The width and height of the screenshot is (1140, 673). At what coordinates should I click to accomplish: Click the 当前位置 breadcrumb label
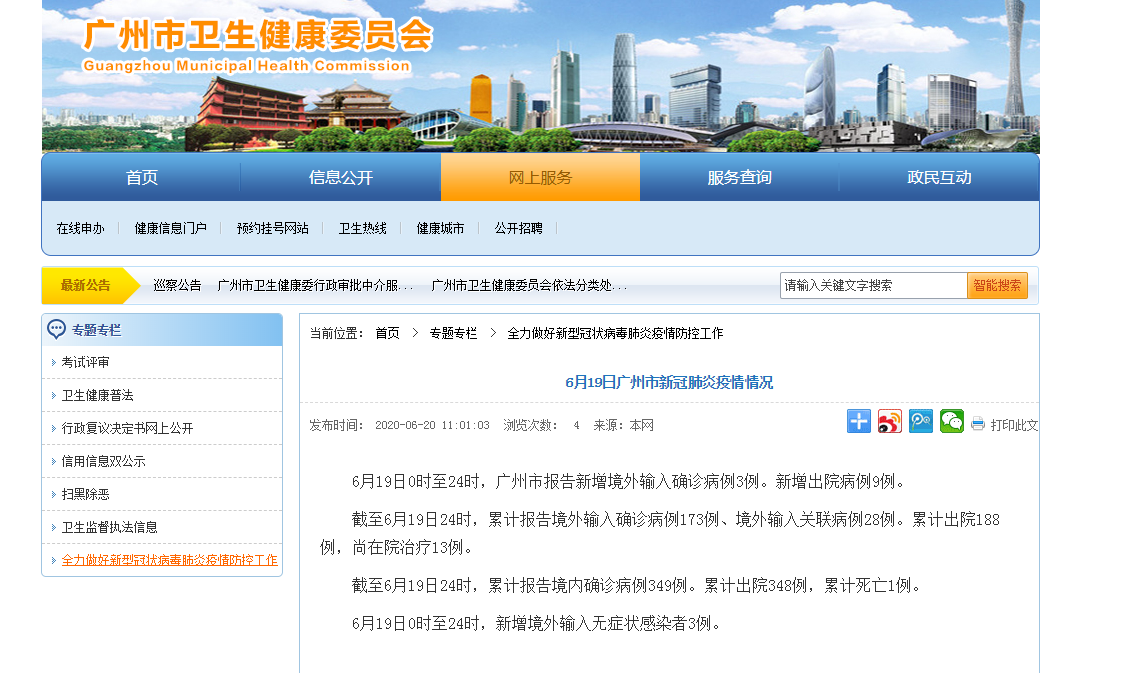[x=337, y=333]
